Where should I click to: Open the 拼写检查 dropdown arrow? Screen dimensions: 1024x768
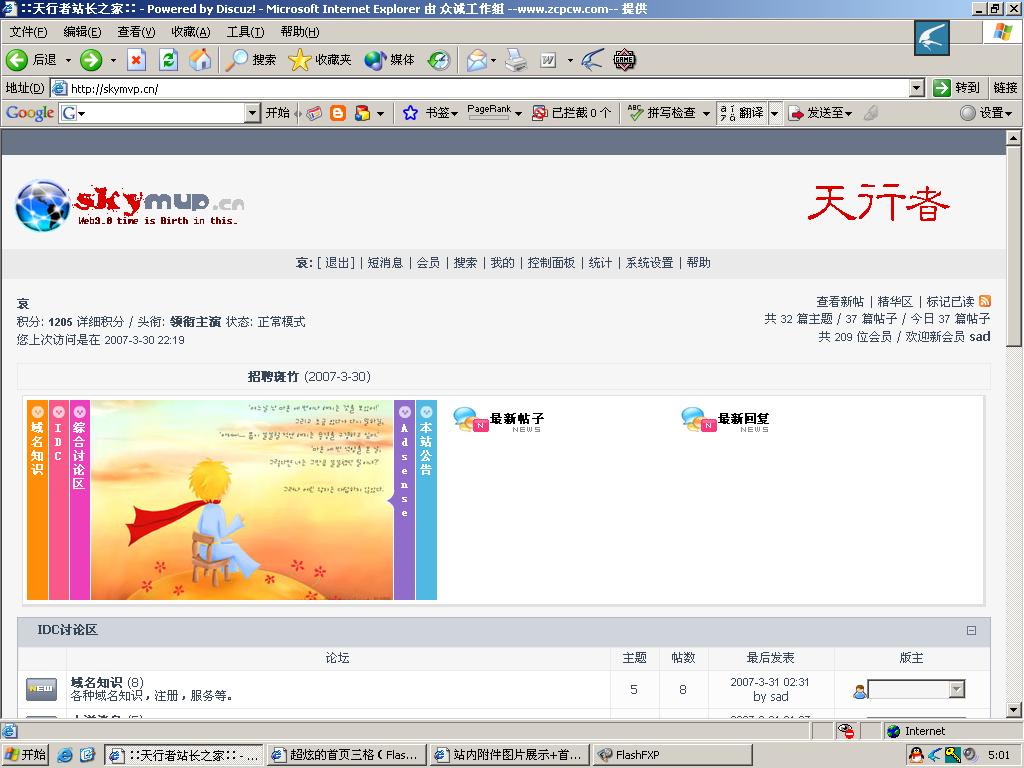[x=706, y=114]
